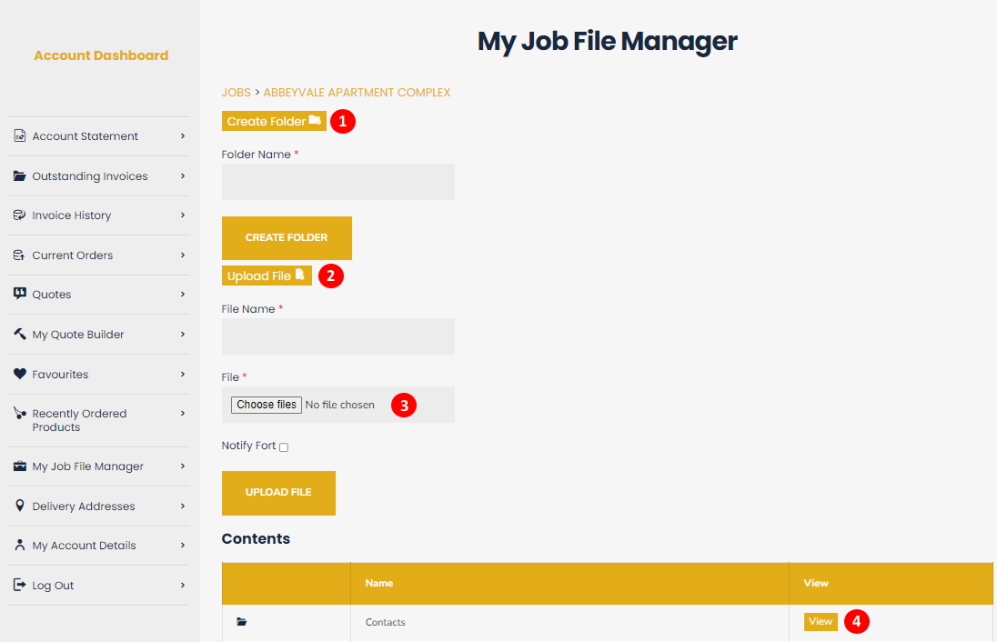The width and height of the screenshot is (997, 642).
Task: Click the Delivery Addresses location pin icon
Action: pyautogui.click(x=18, y=506)
